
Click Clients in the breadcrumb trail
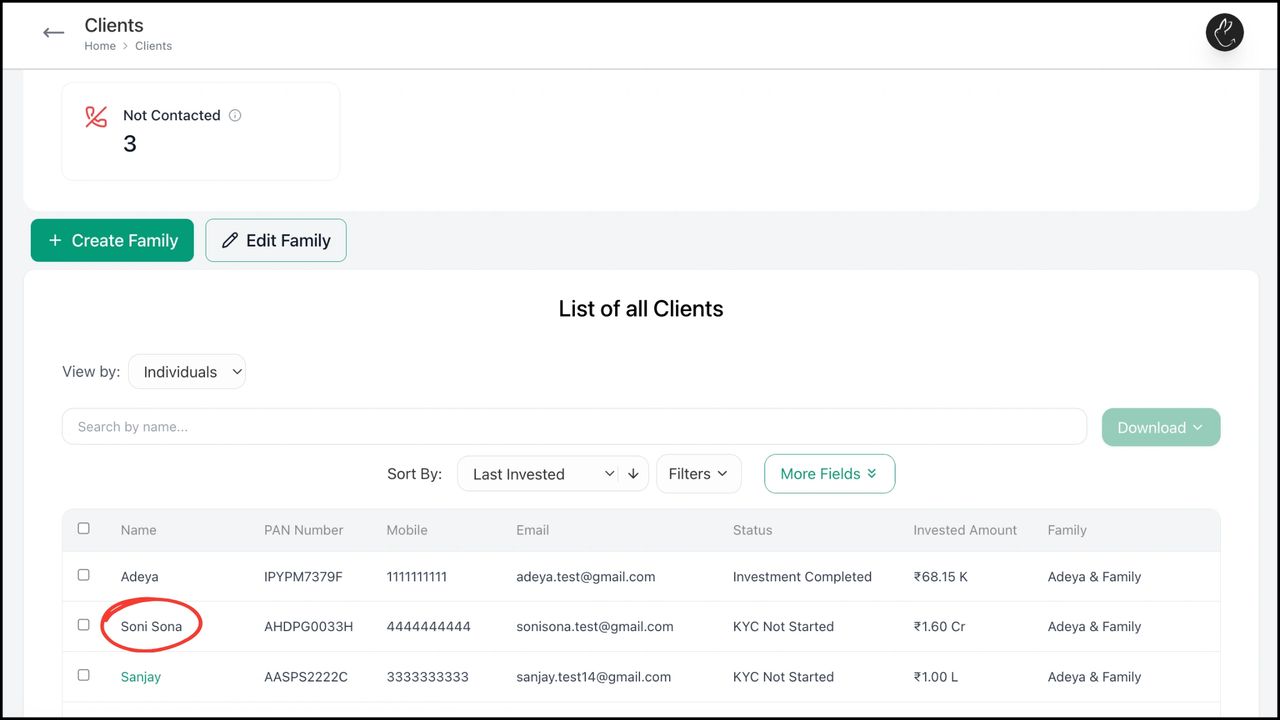153,45
